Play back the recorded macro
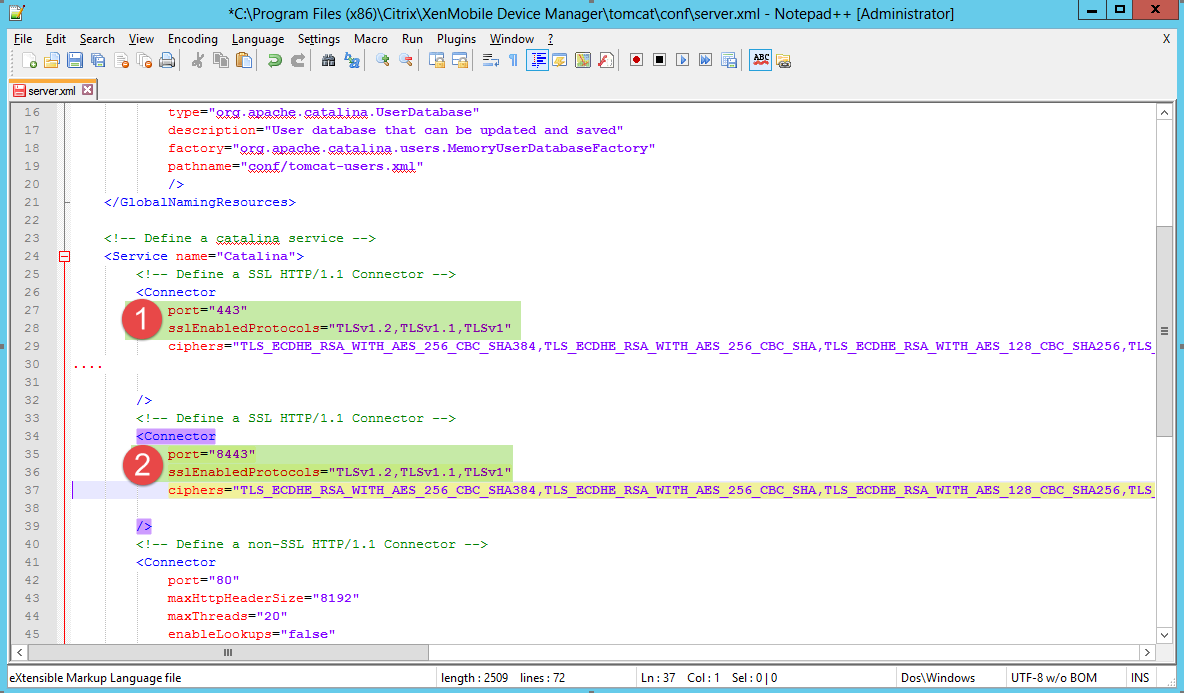 click(x=683, y=60)
